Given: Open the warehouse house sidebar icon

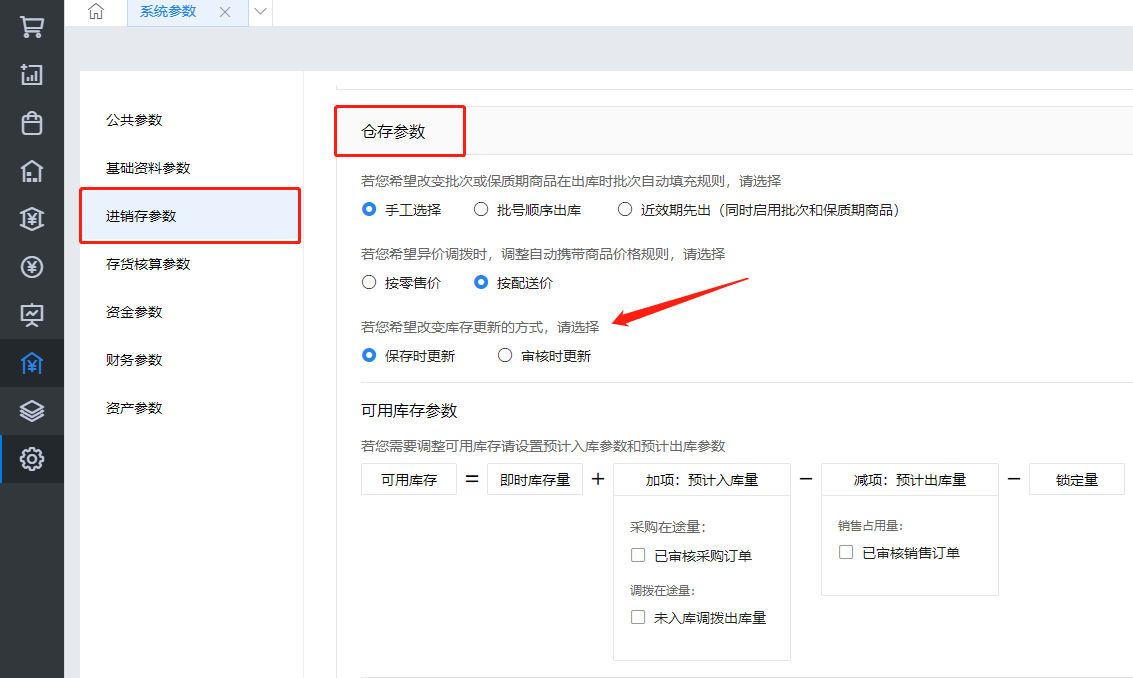Looking at the screenshot, I should coord(32,171).
